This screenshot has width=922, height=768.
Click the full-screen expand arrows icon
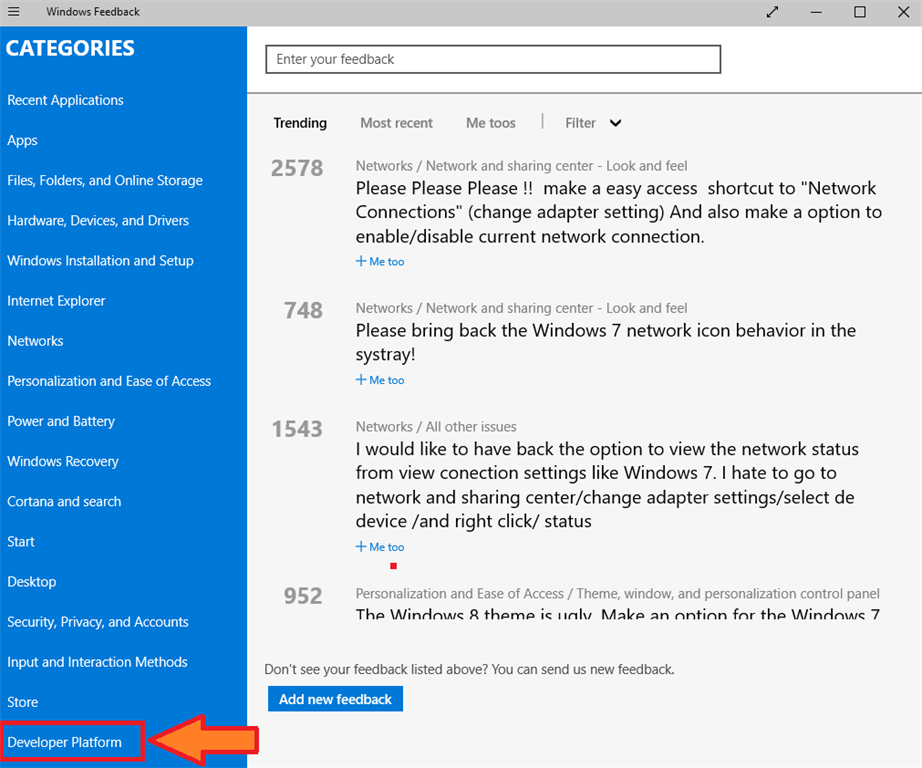[773, 12]
